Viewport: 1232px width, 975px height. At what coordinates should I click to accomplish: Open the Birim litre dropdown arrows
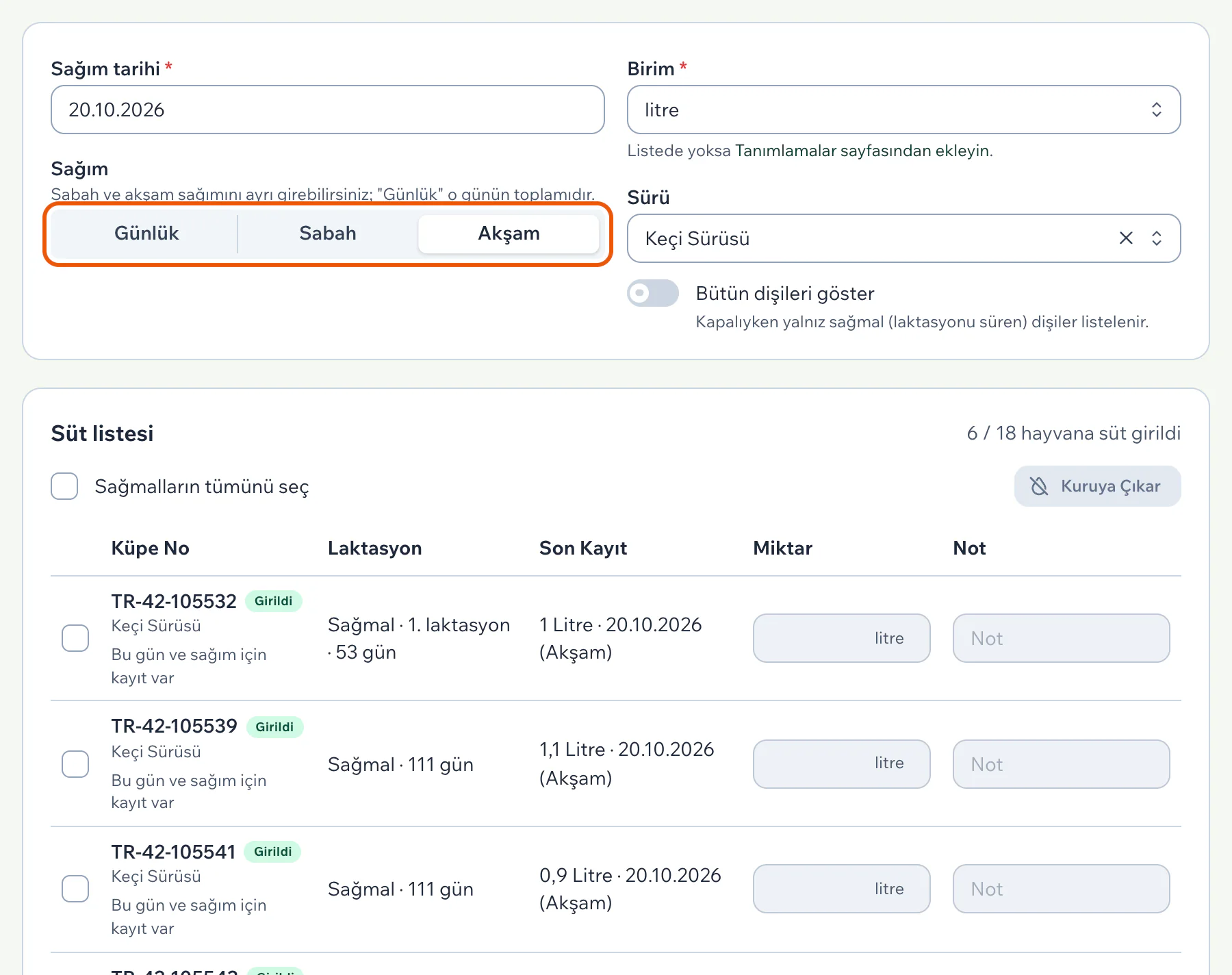[1156, 110]
